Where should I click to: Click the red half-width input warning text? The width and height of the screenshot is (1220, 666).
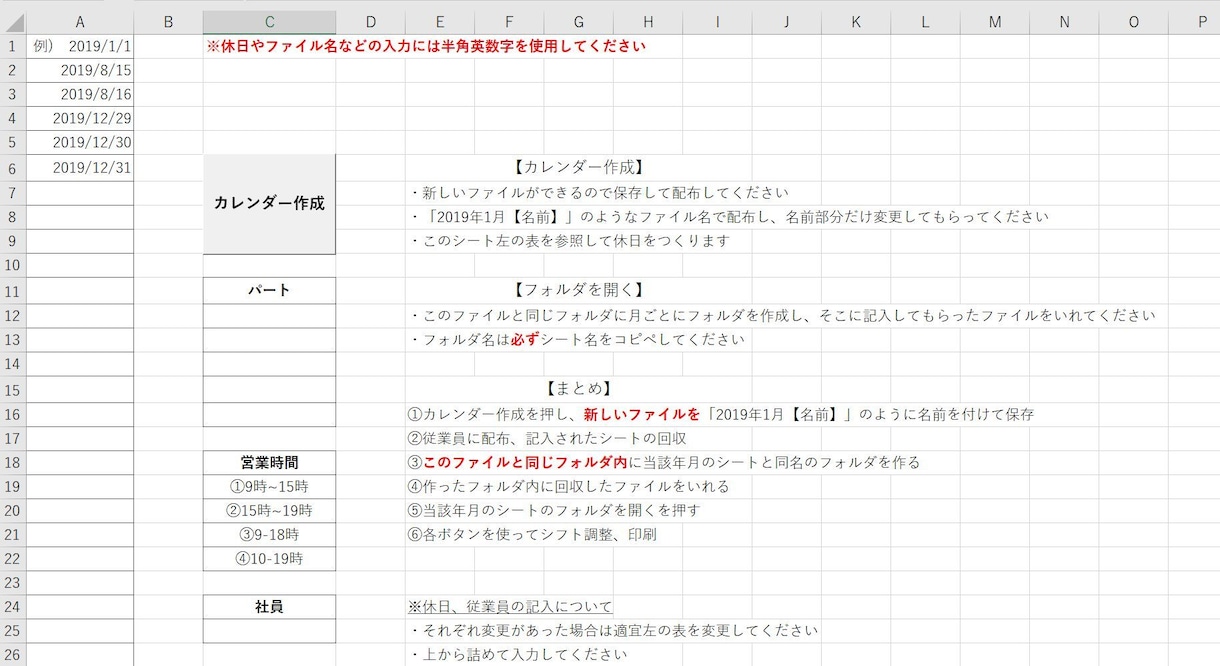tap(426, 46)
